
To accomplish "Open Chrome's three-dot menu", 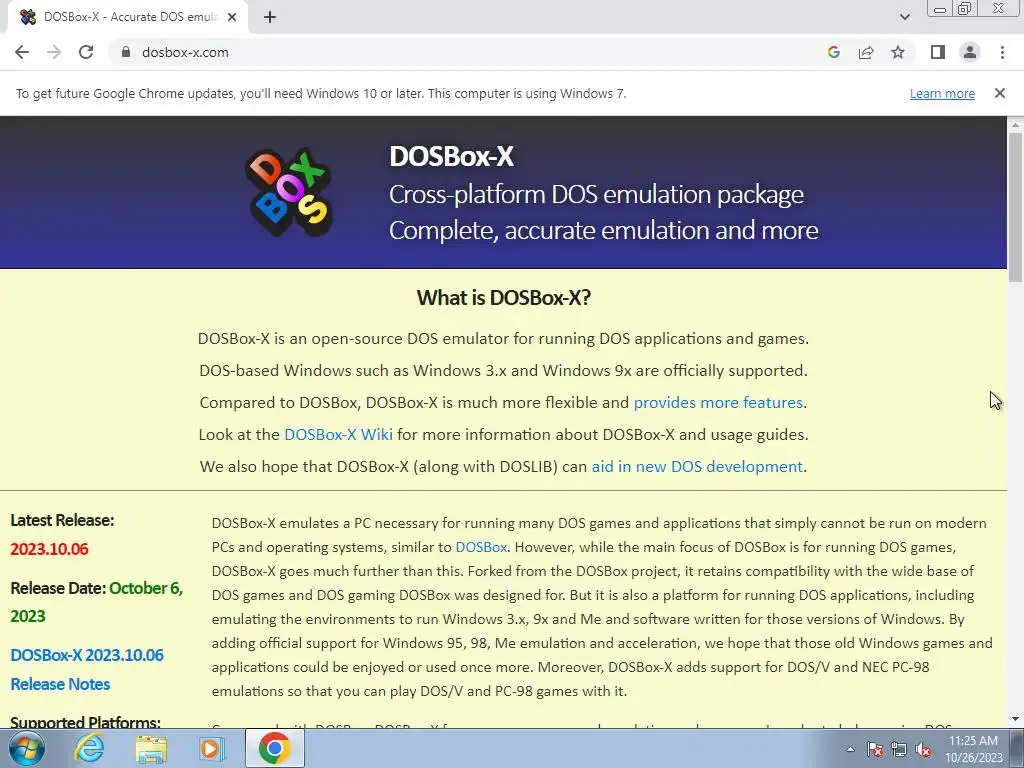I will tap(1002, 52).
